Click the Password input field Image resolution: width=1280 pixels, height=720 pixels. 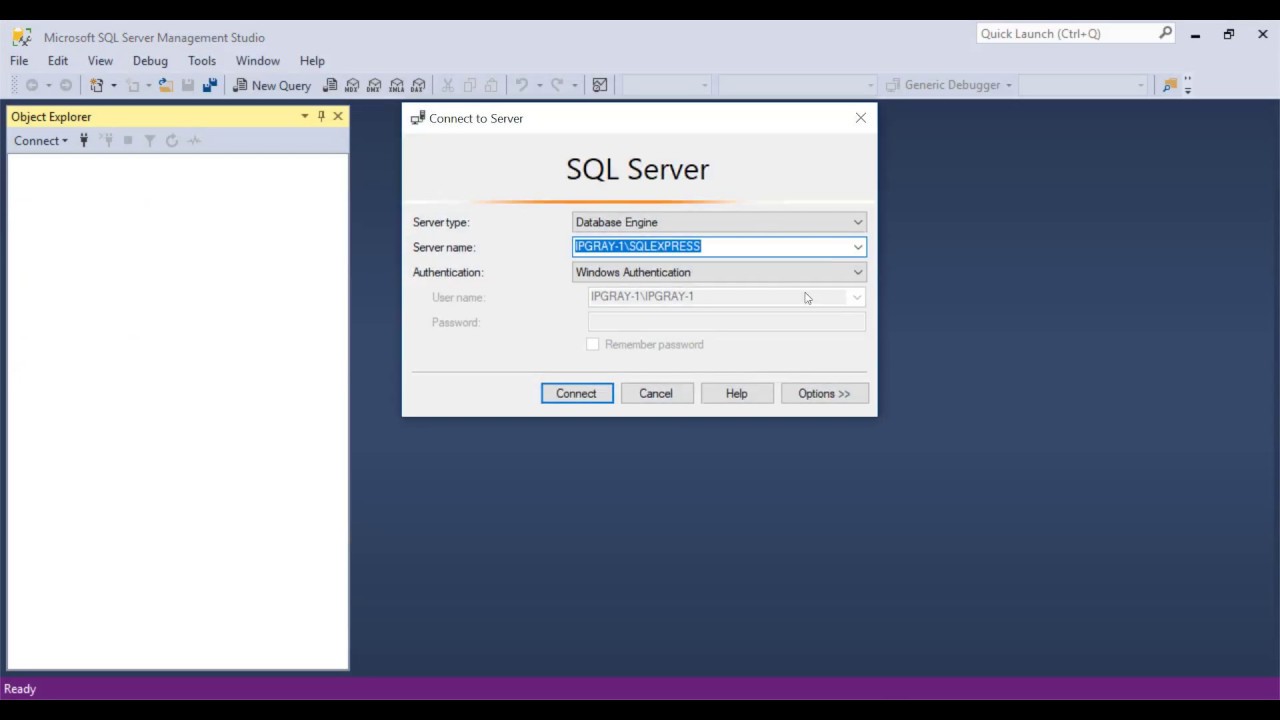click(727, 322)
